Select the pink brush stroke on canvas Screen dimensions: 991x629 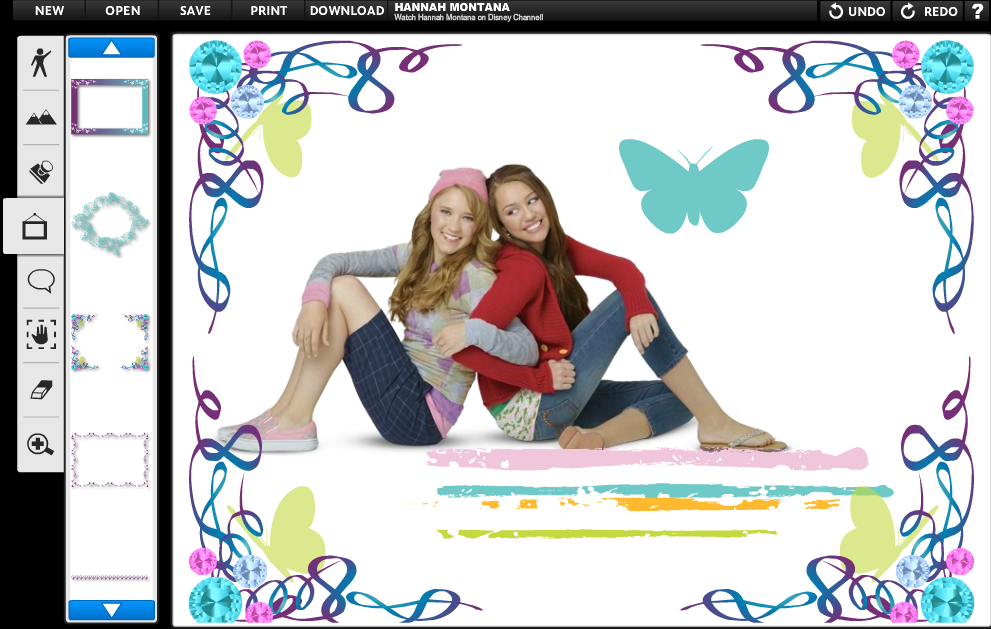(x=648, y=458)
